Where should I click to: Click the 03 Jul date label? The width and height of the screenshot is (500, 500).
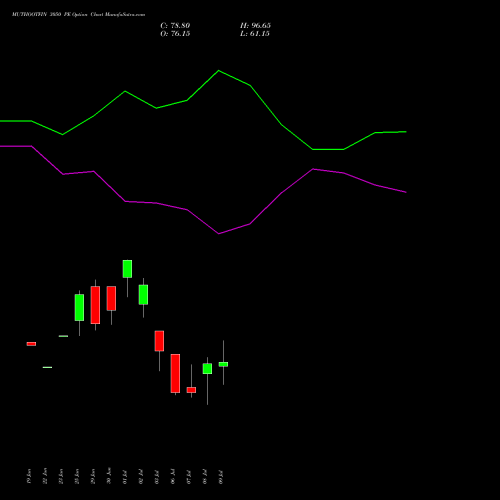click(x=157, y=476)
